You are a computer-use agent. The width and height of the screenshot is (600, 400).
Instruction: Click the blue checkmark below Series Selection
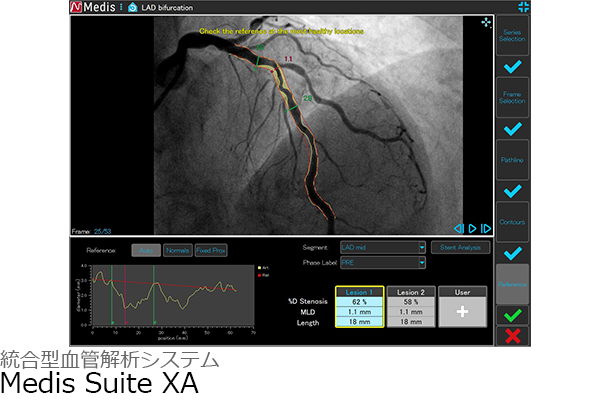(512, 67)
